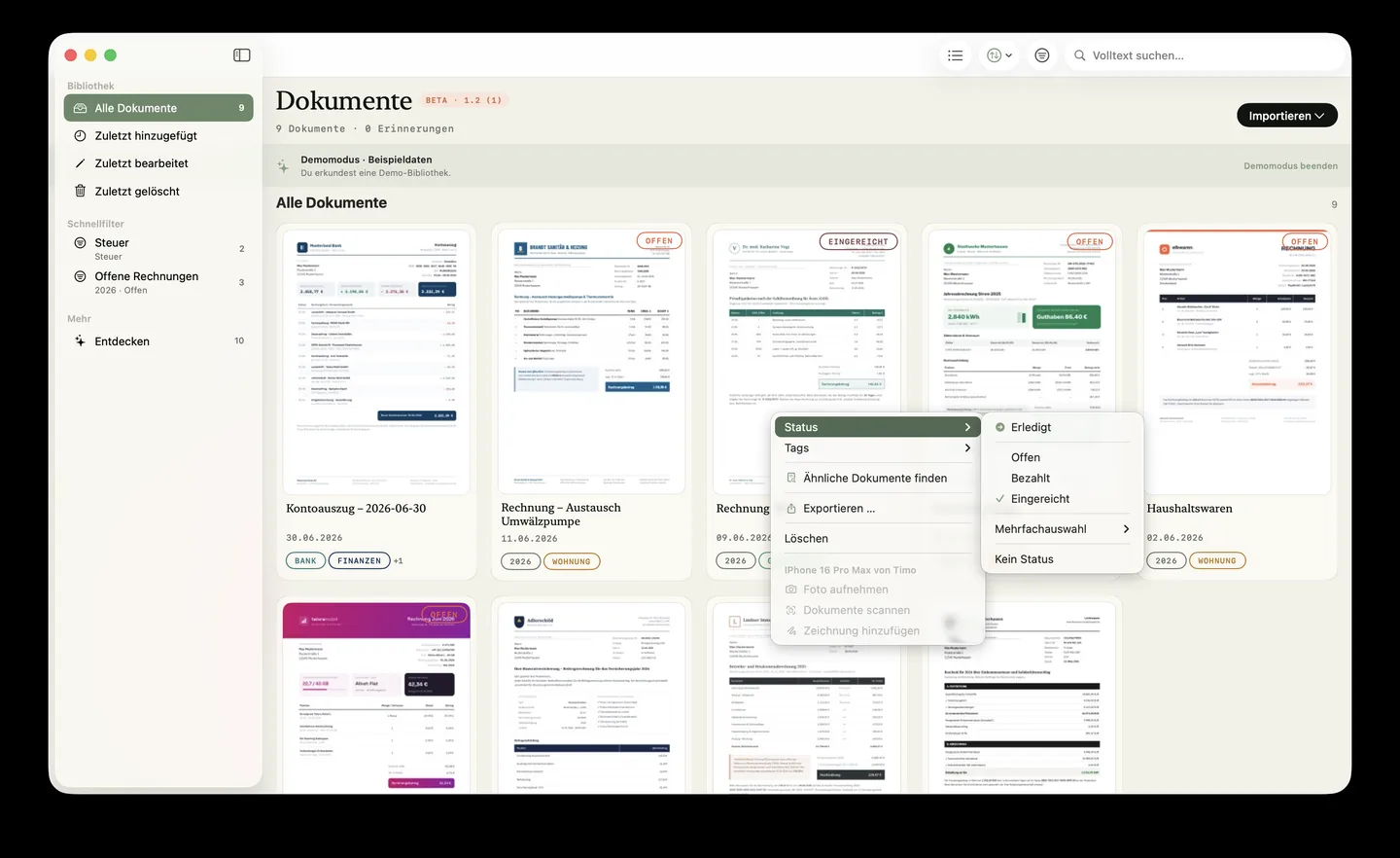The width and height of the screenshot is (1400, 858).
Task: Click "0 Erinnerungen" text under the Dokumente title
Action: pos(409,128)
